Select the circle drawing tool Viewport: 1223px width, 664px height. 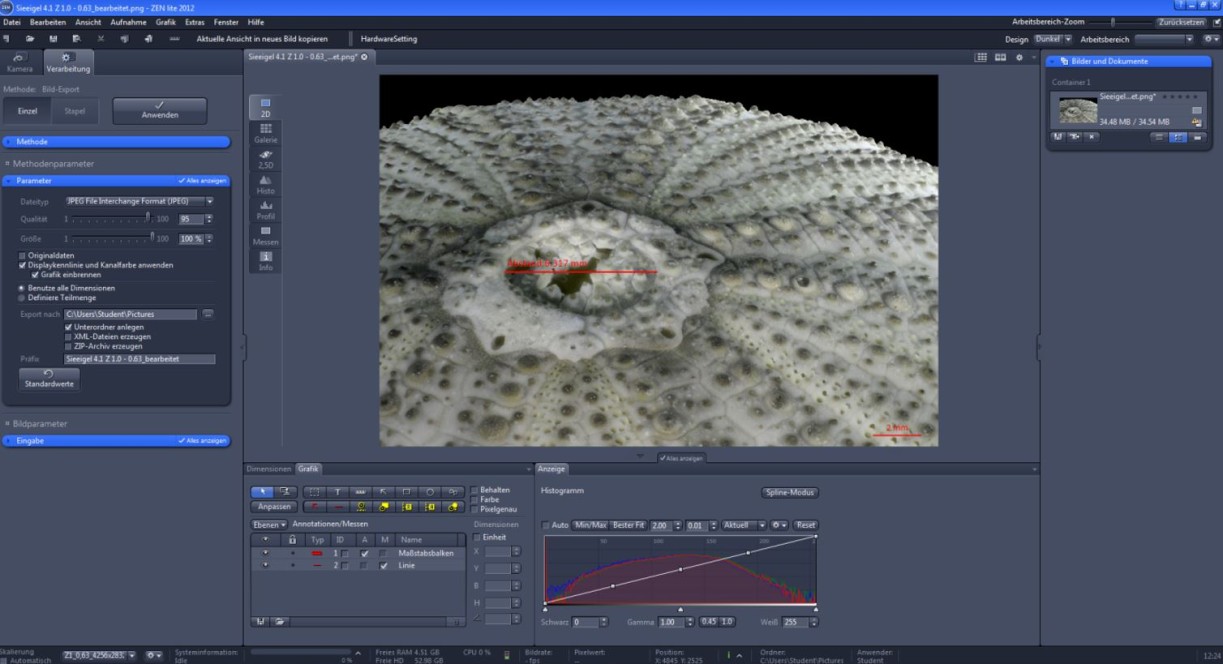[430, 492]
